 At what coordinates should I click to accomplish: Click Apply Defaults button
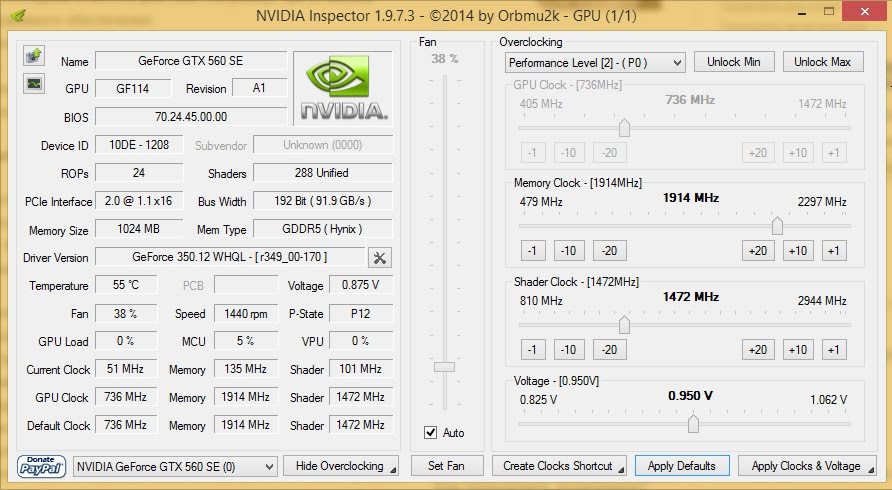point(682,466)
